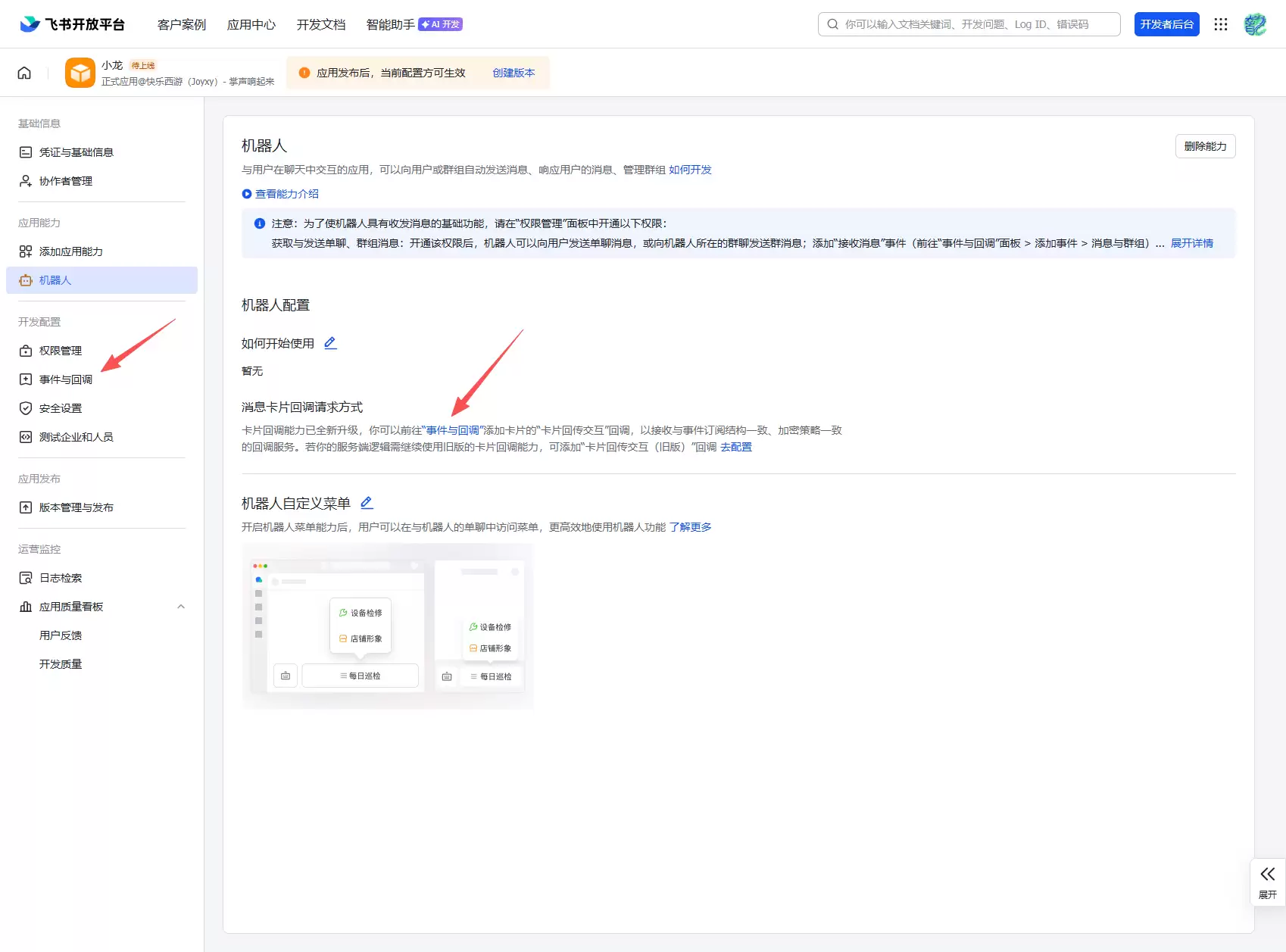Collapse the 应用质量看板 sidebar section
The height and width of the screenshot is (952, 1286).
(181, 607)
